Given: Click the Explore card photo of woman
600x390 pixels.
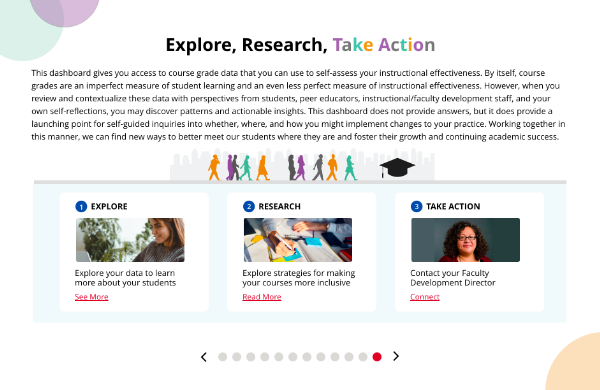Looking at the screenshot, I should pyautogui.click(x=130, y=240).
